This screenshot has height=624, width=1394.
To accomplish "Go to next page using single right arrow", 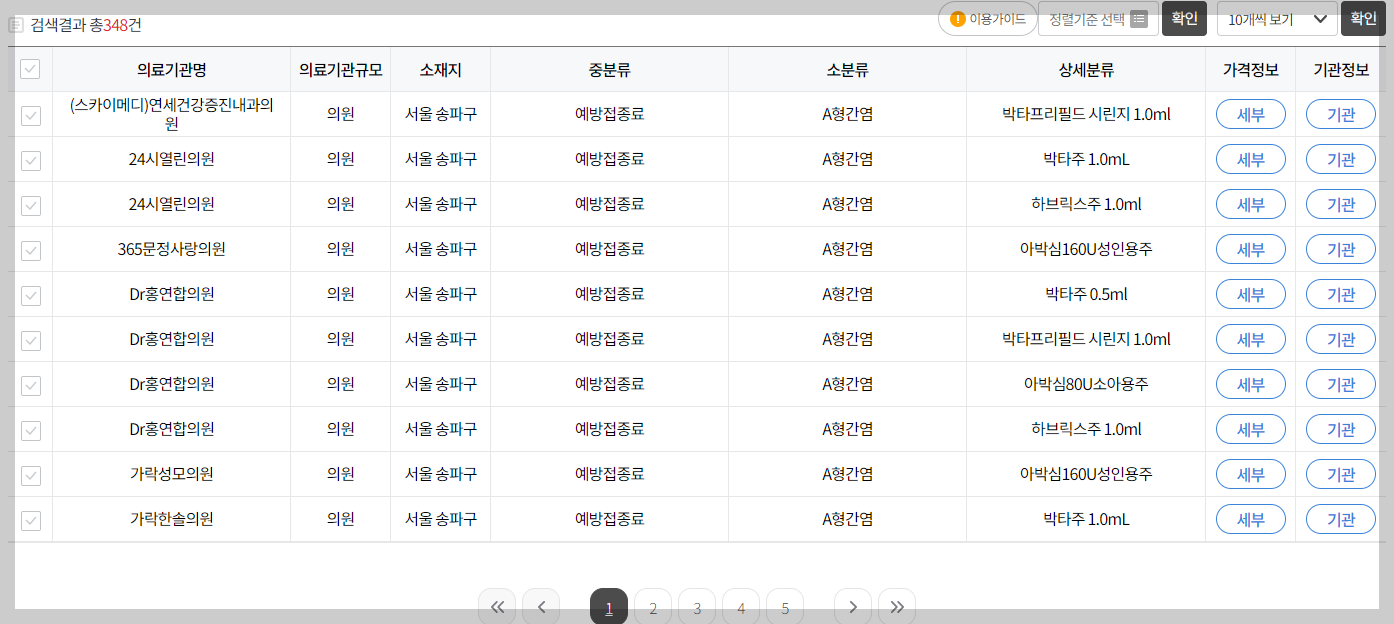I will tap(852, 605).
